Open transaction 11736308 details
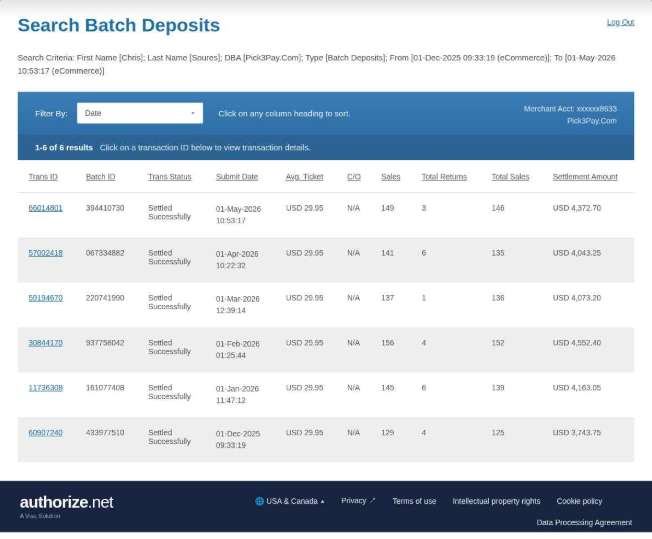Image resolution: width=652 pixels, height=539 pixels. point(45,388)
